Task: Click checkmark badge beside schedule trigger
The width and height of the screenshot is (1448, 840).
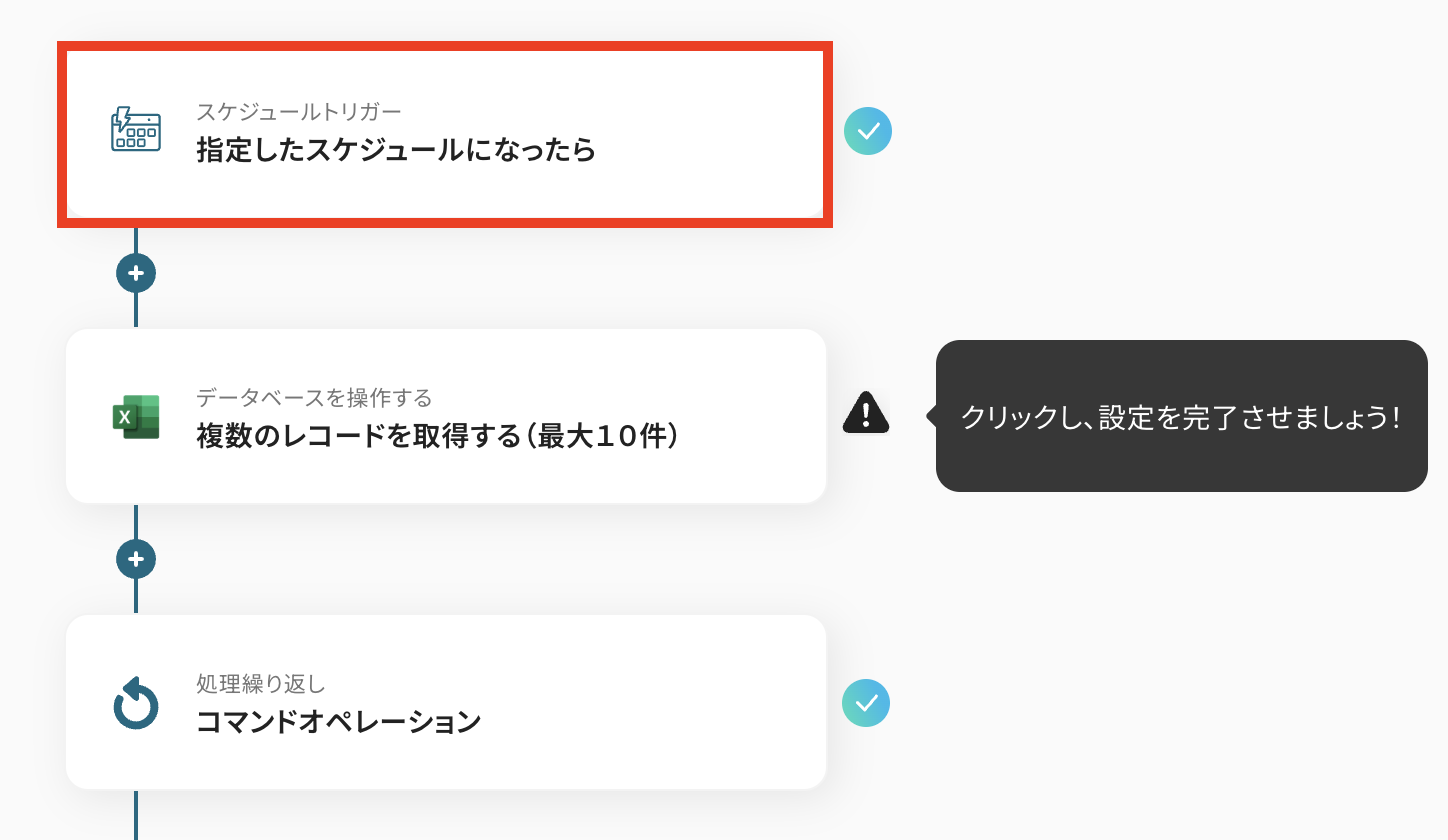Action: [867, 131]
